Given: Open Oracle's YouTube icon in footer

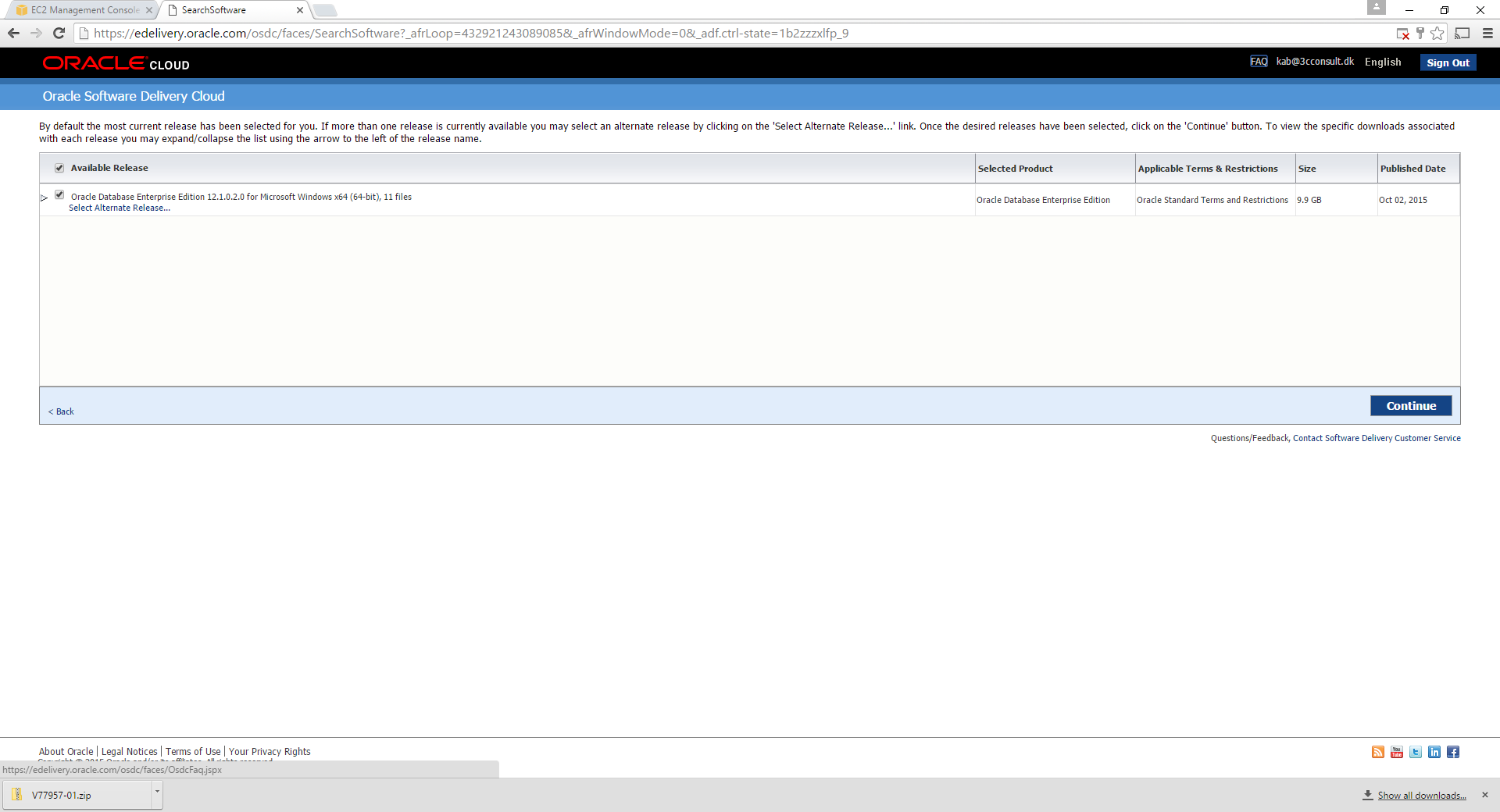Looking at the screenshot, I should [1397, 752].
